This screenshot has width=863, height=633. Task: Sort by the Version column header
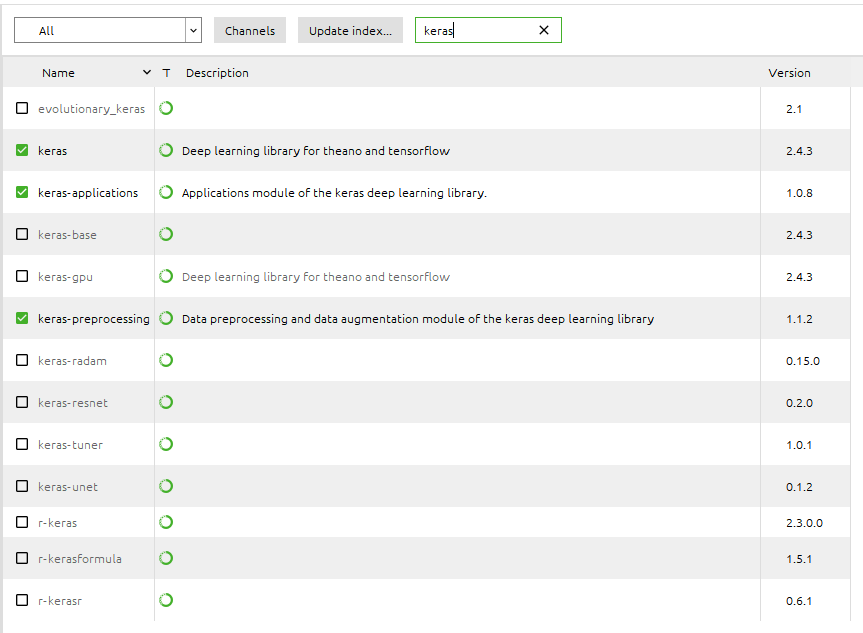click(x=789, y=73)
